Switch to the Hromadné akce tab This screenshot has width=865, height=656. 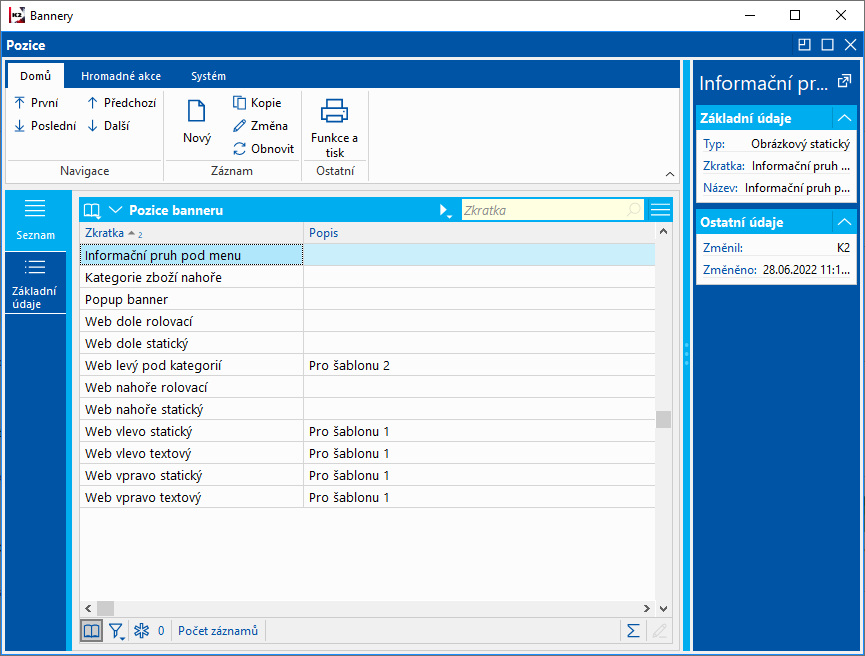(x=121, y=76)
